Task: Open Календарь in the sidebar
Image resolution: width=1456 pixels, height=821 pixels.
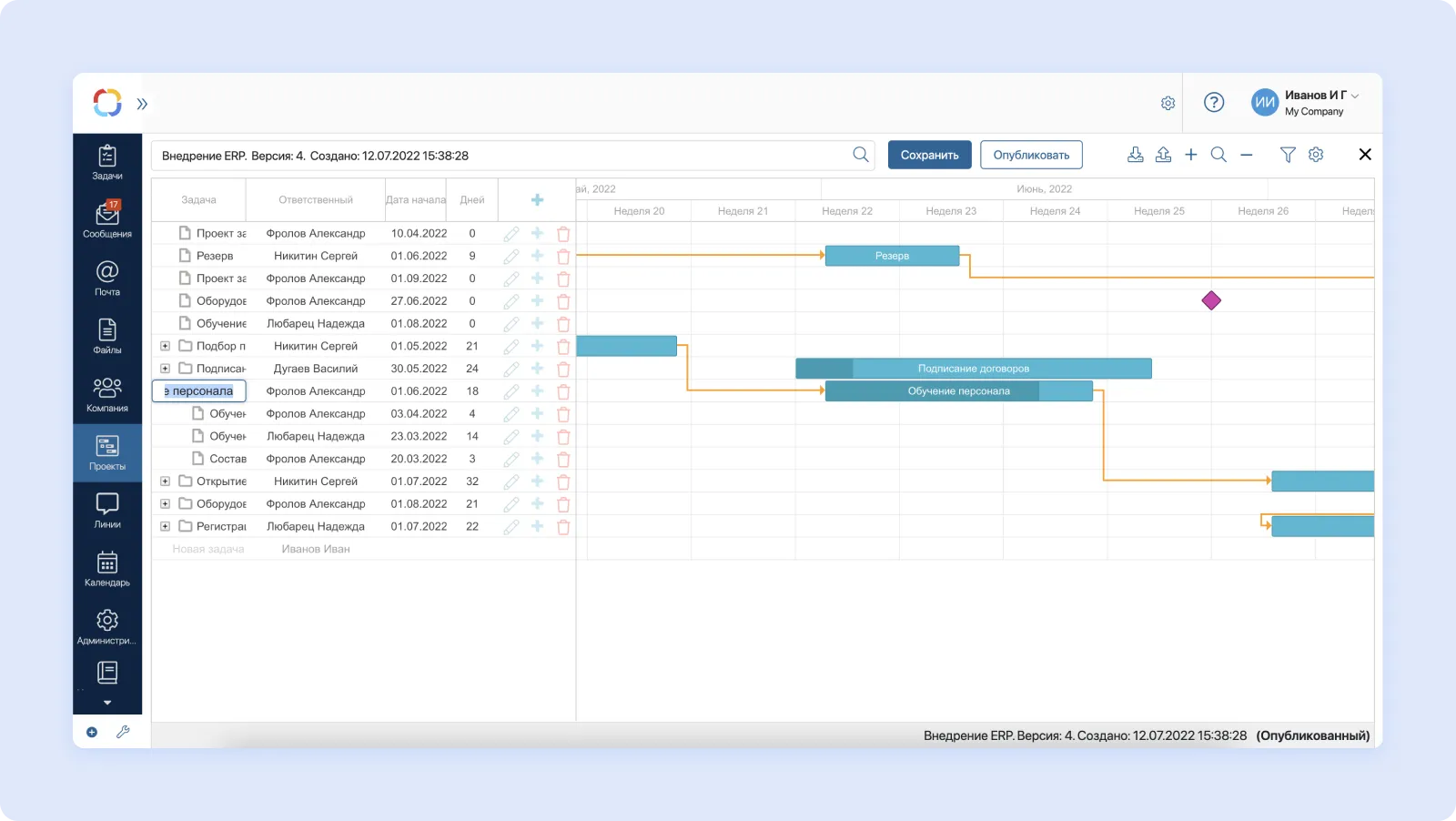Action: click(107, 569)
